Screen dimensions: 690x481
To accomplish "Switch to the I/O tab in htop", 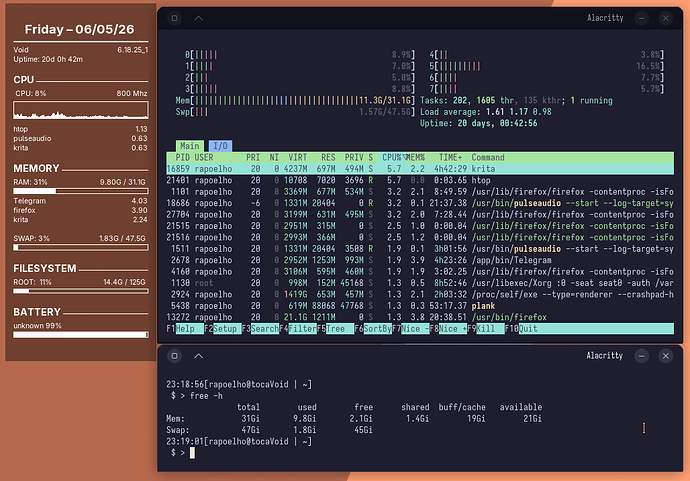I will 220,146.
